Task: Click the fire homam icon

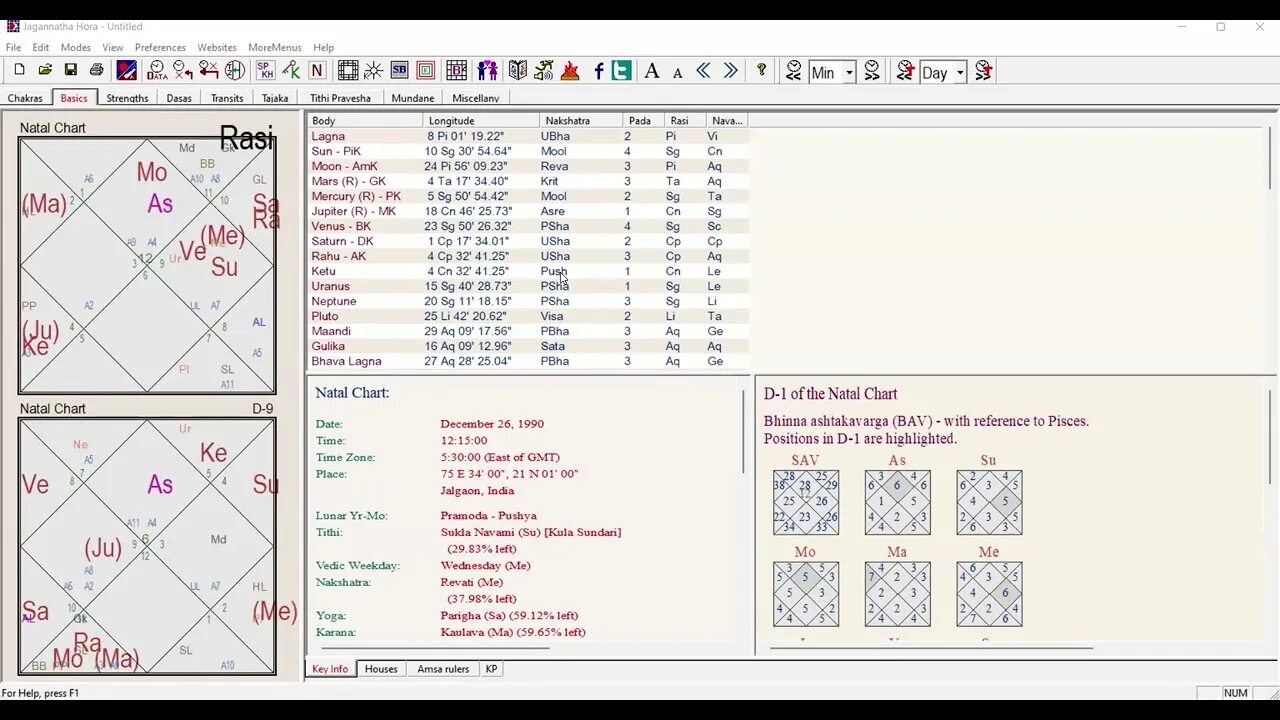Action: pos(570,70)
